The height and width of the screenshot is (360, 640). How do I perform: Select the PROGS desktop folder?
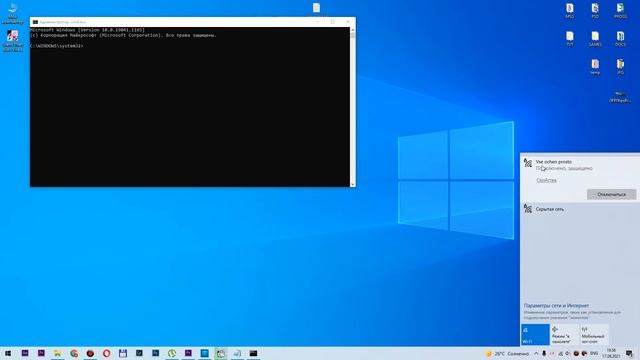click(x=620, y=11)
